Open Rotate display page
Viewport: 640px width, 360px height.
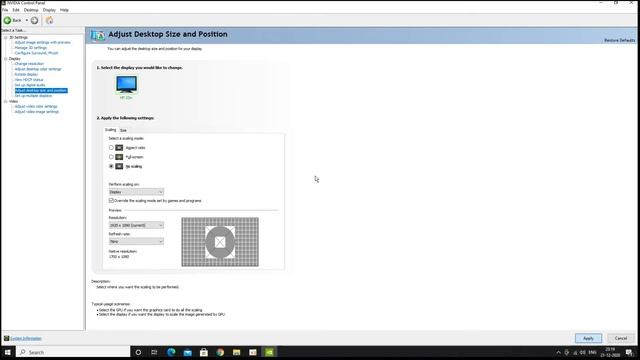(26, 74)
